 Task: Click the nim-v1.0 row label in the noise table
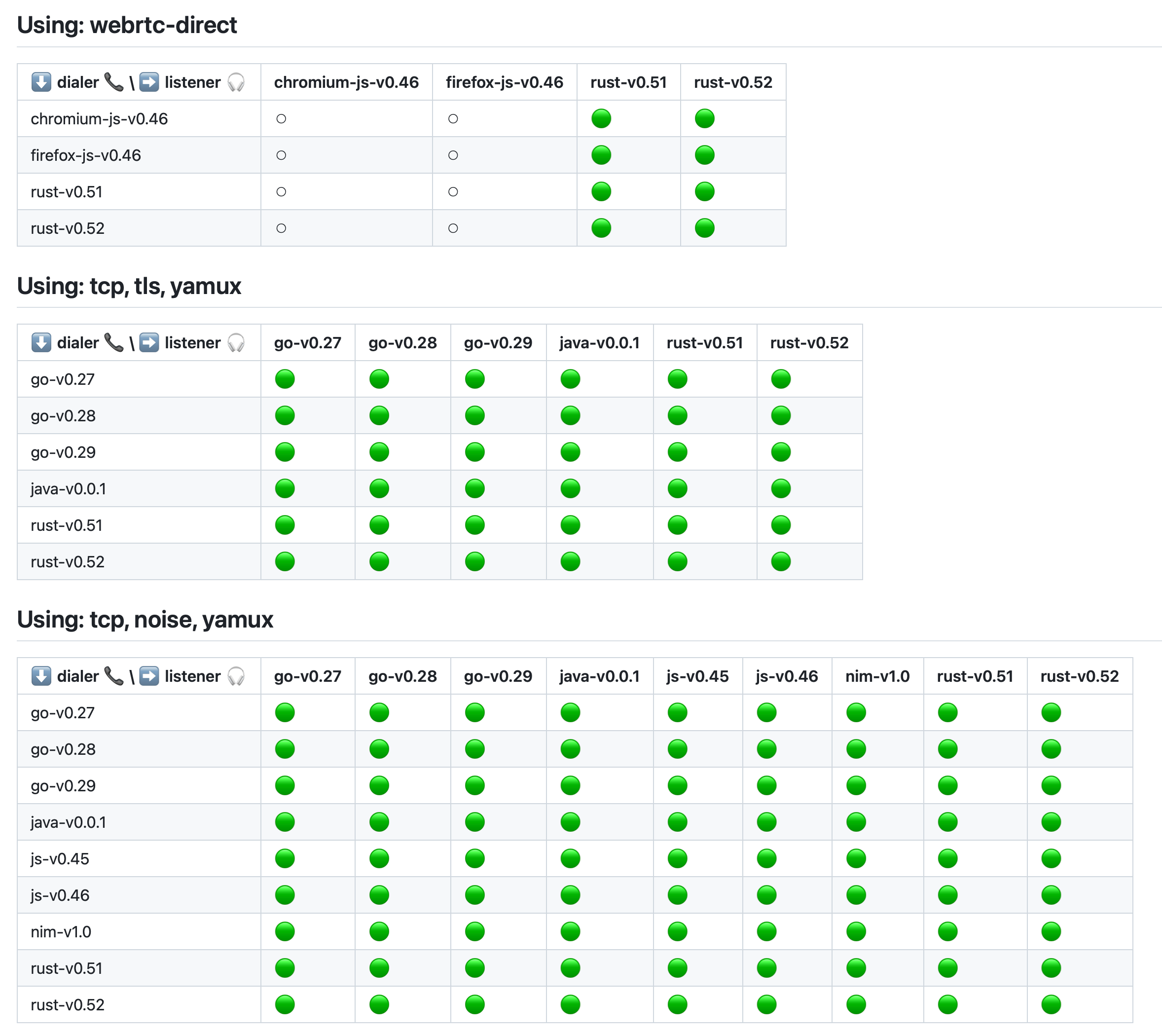coord(60,931)
